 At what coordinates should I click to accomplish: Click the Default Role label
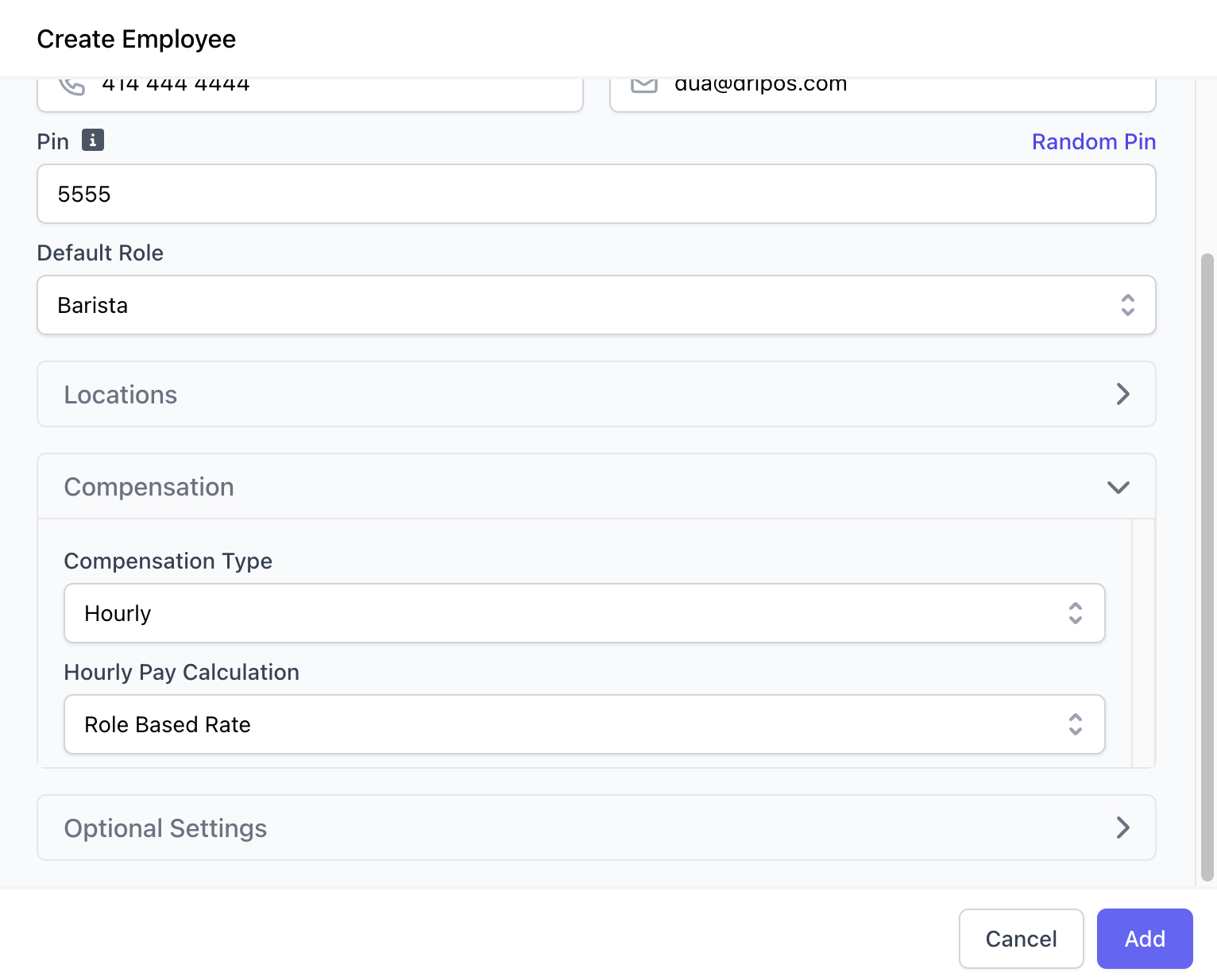click(100, 253)
